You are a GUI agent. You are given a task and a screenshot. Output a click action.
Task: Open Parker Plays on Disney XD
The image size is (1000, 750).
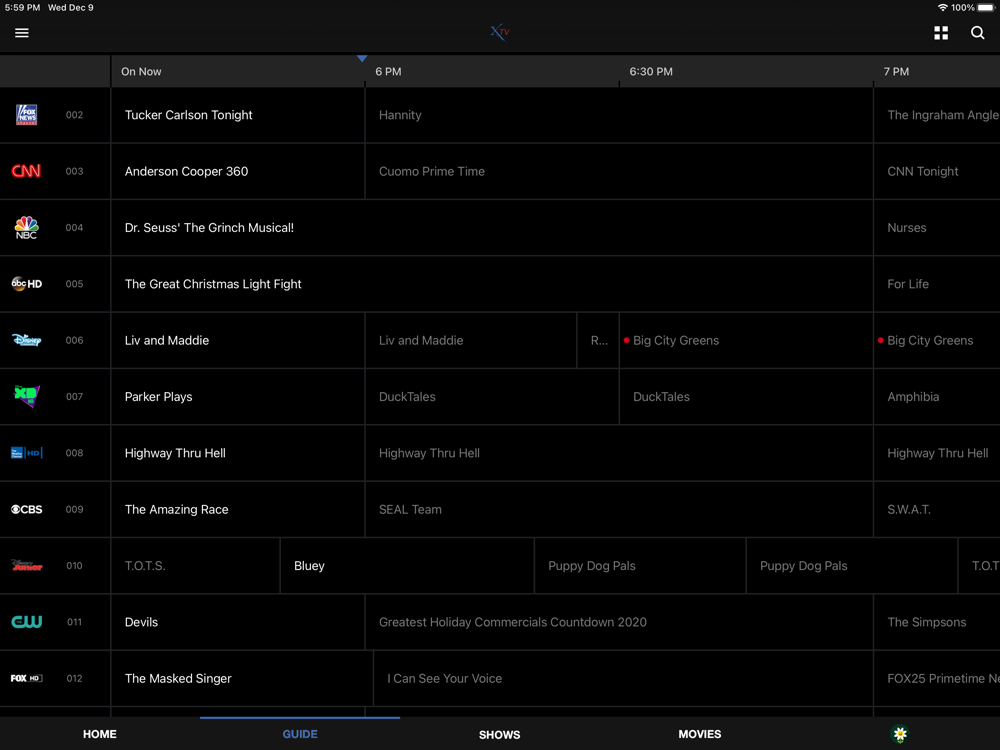[238, 397]
